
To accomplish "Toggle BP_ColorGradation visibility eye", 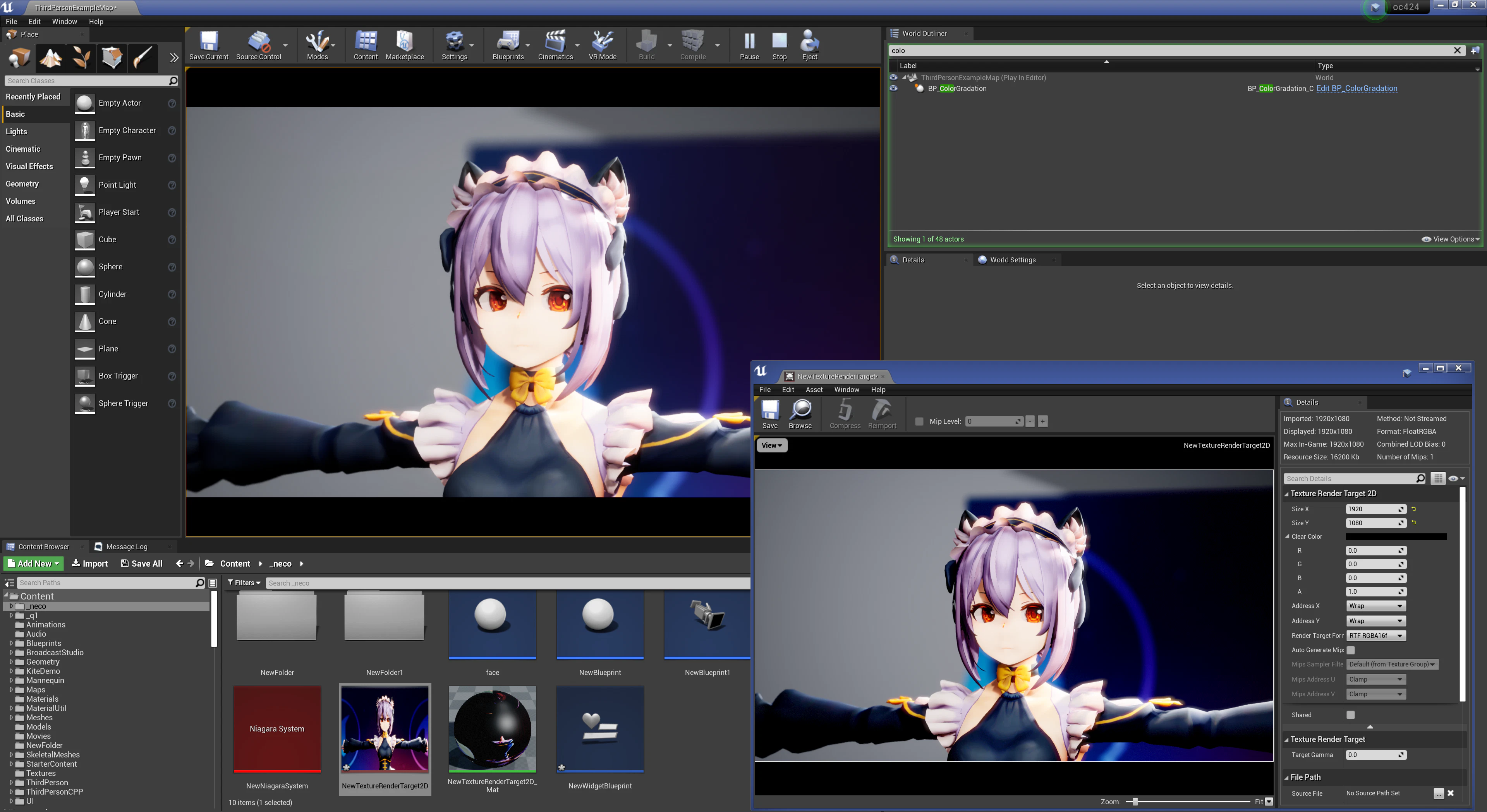I will (894, 88).
